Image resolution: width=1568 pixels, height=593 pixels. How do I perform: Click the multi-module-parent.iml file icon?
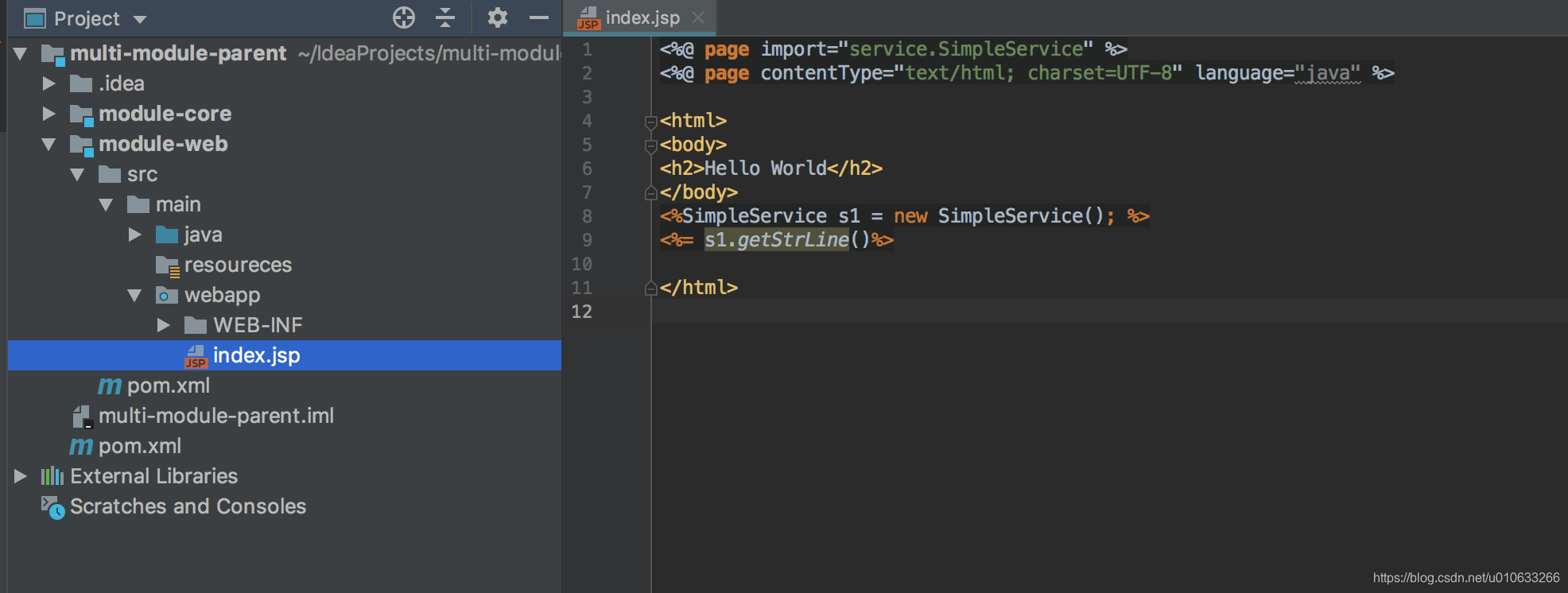click(82, 417)
